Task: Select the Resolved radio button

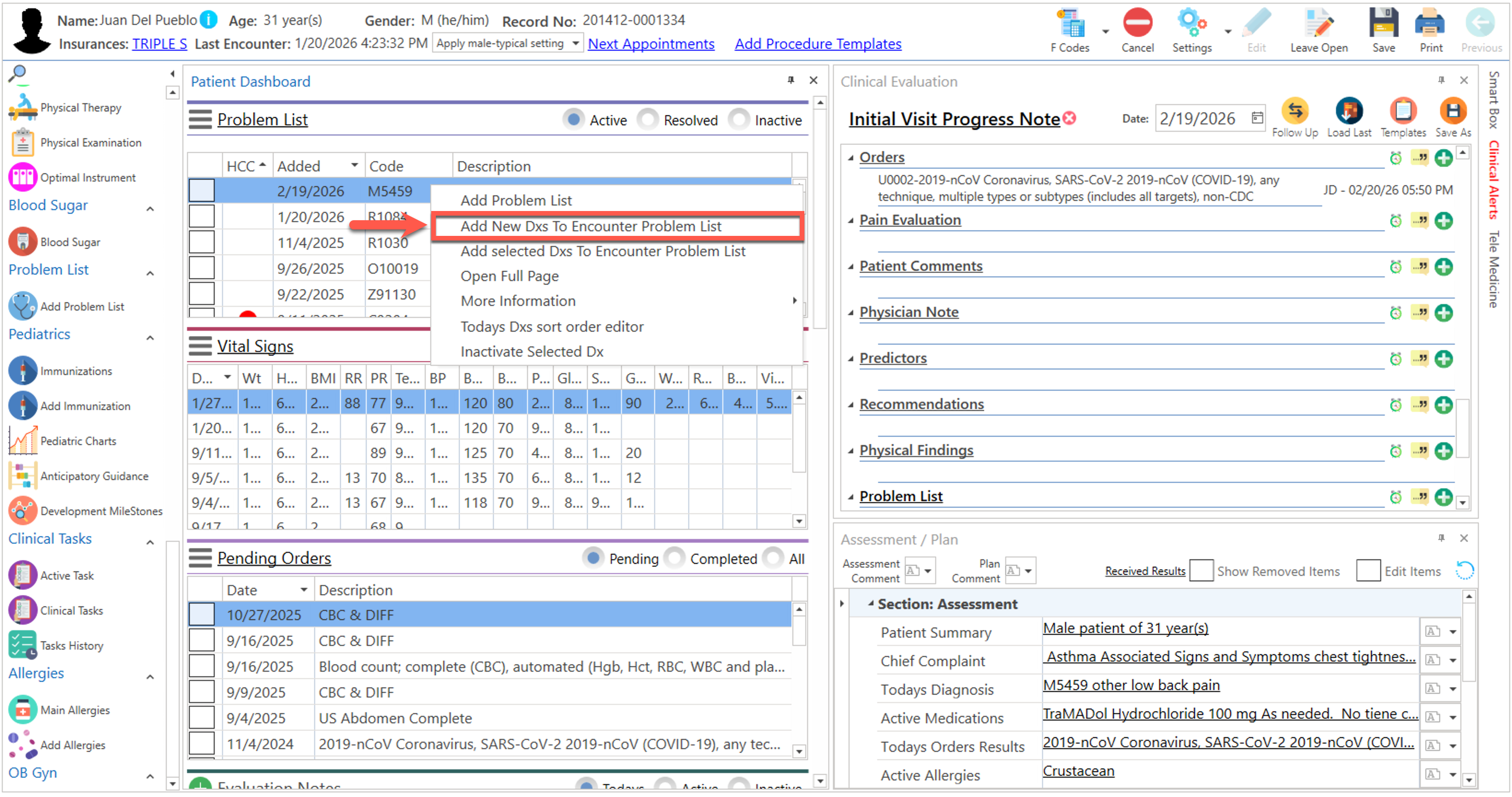Action: (648, 120)
